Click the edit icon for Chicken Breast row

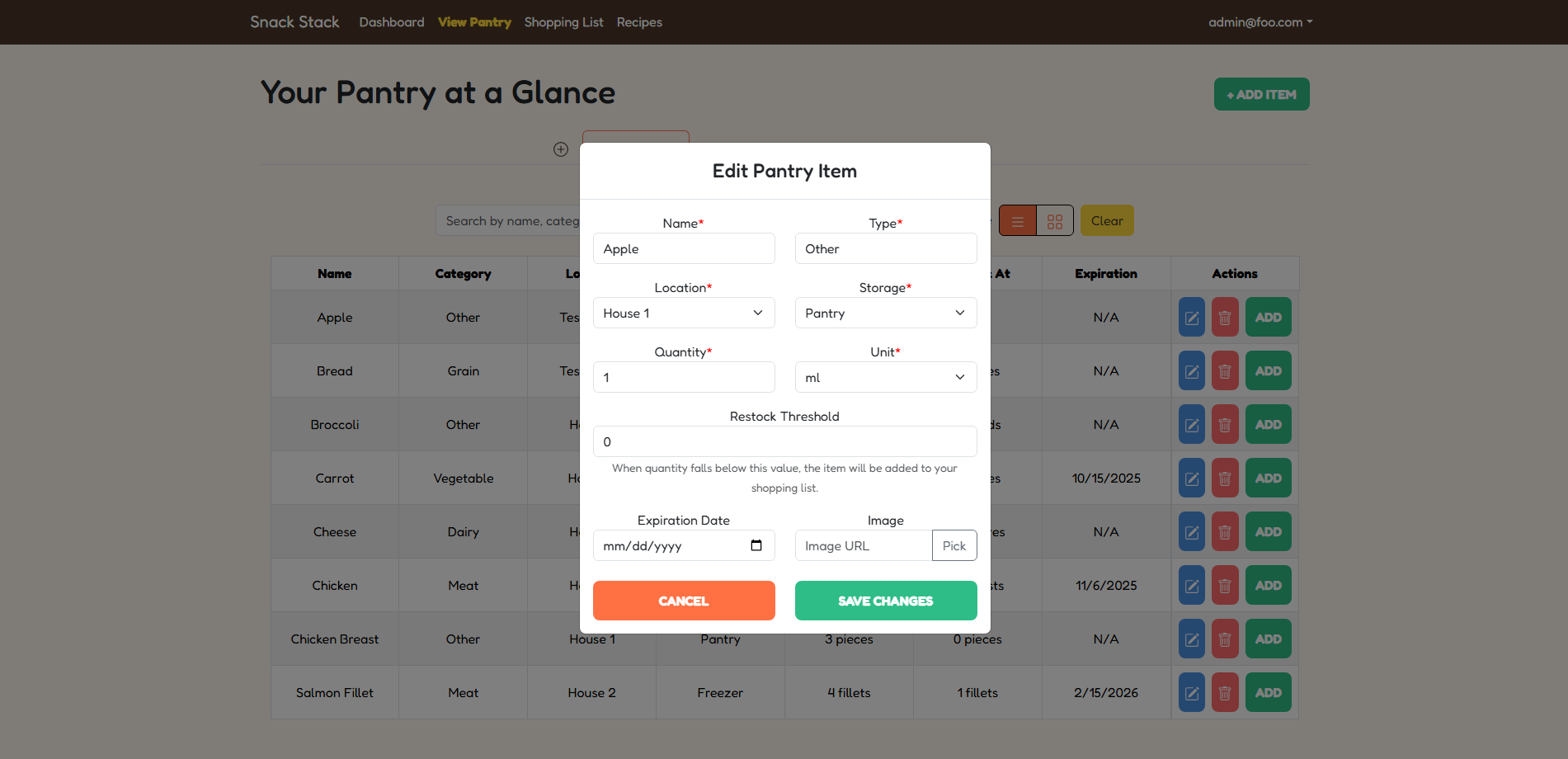1192,639
